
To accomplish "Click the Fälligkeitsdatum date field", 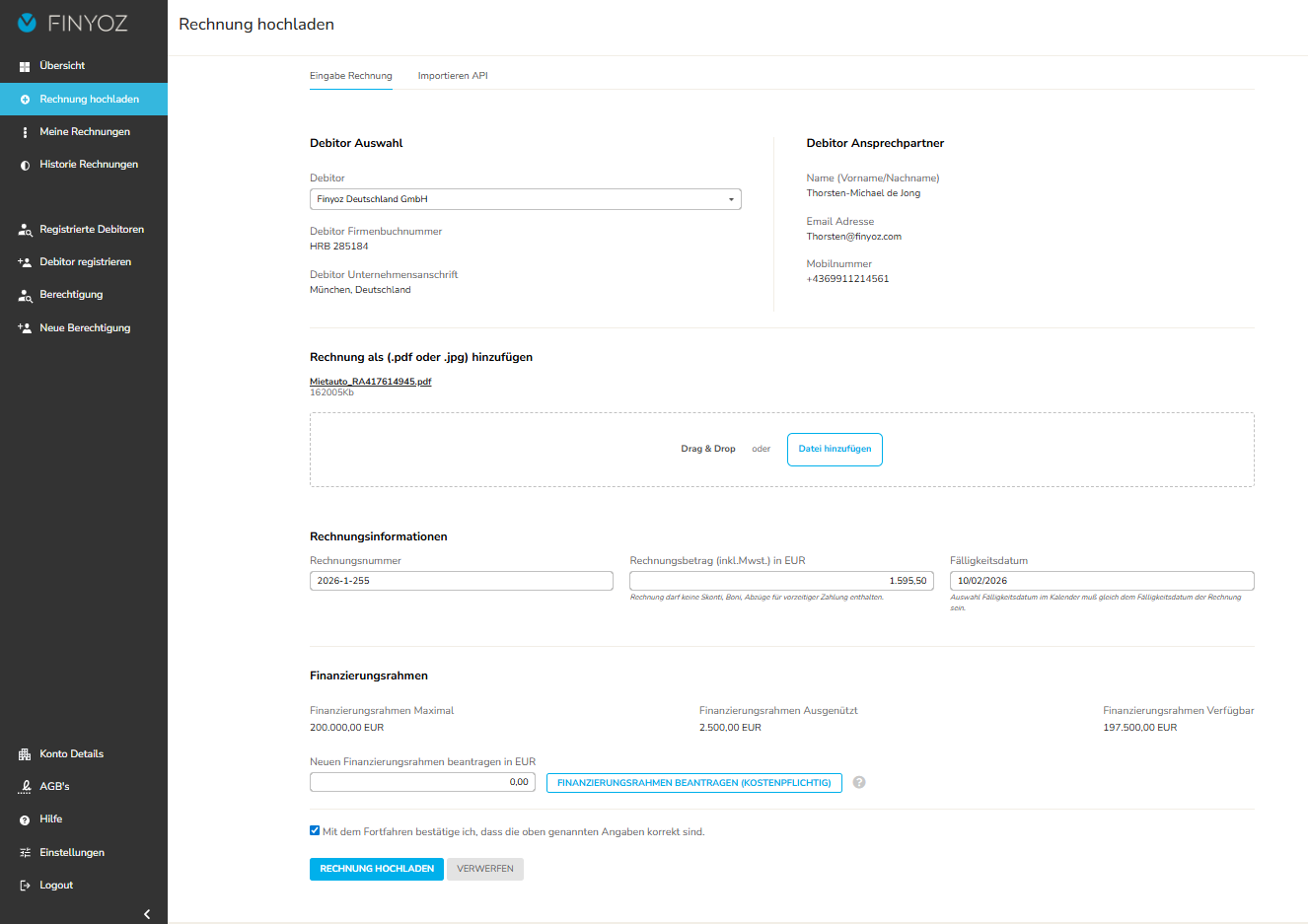I will (1101, 581).
